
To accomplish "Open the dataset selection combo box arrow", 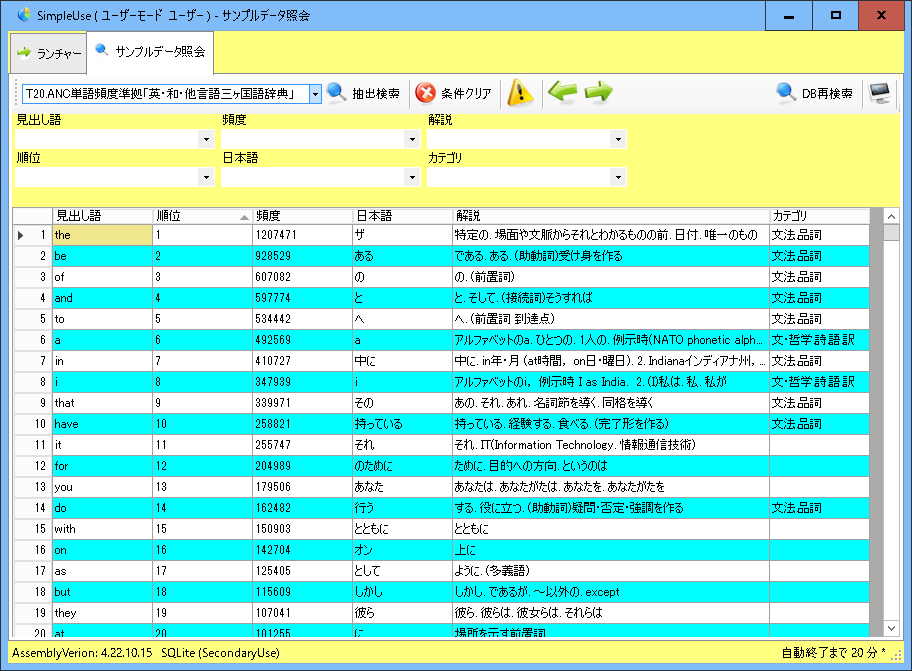I will pyautogui.click(x=315, y=94).
